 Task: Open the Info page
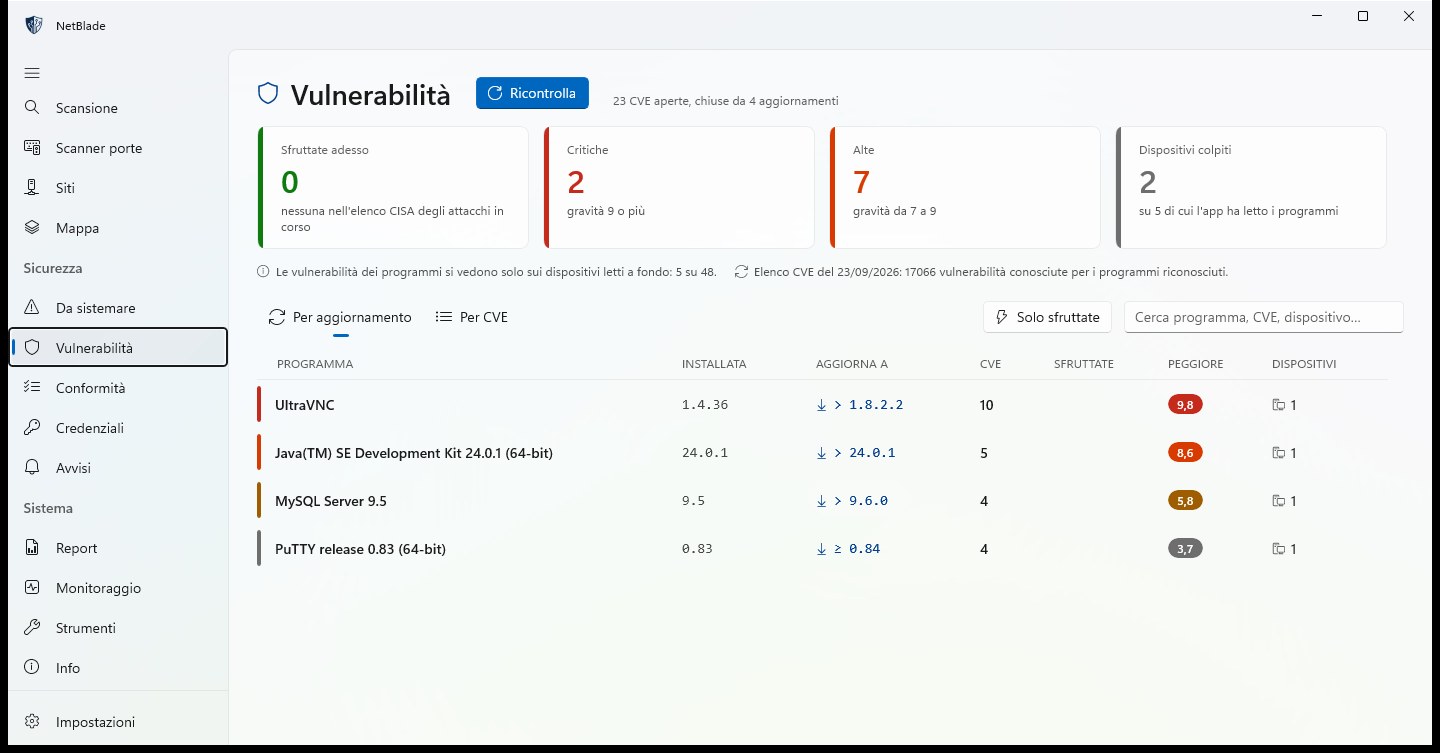[118, 668]
